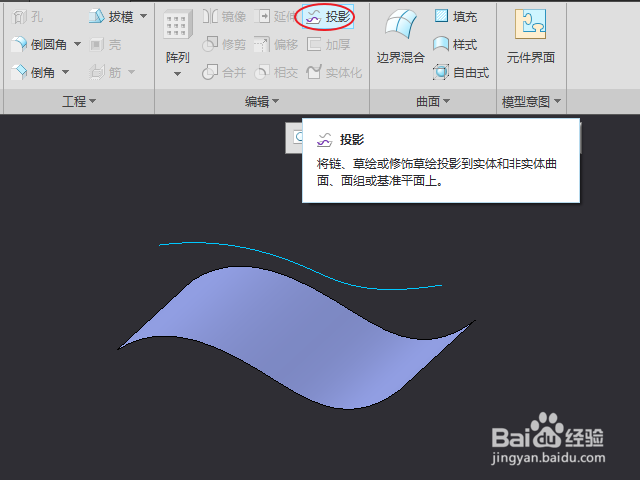Expand the Rib (筋) dropdown arrow

131,72
